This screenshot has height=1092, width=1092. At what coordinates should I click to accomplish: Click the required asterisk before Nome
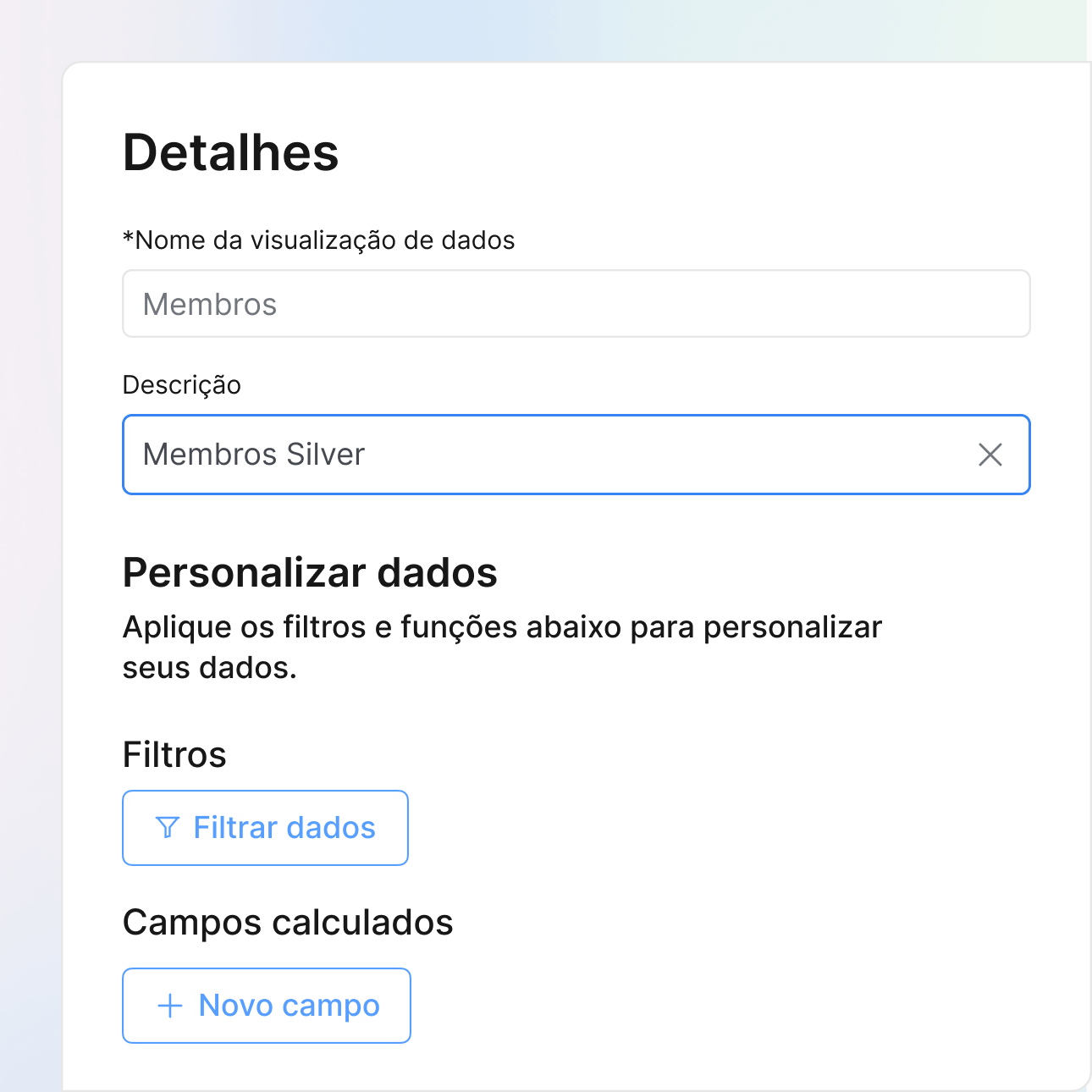(129, 238)
